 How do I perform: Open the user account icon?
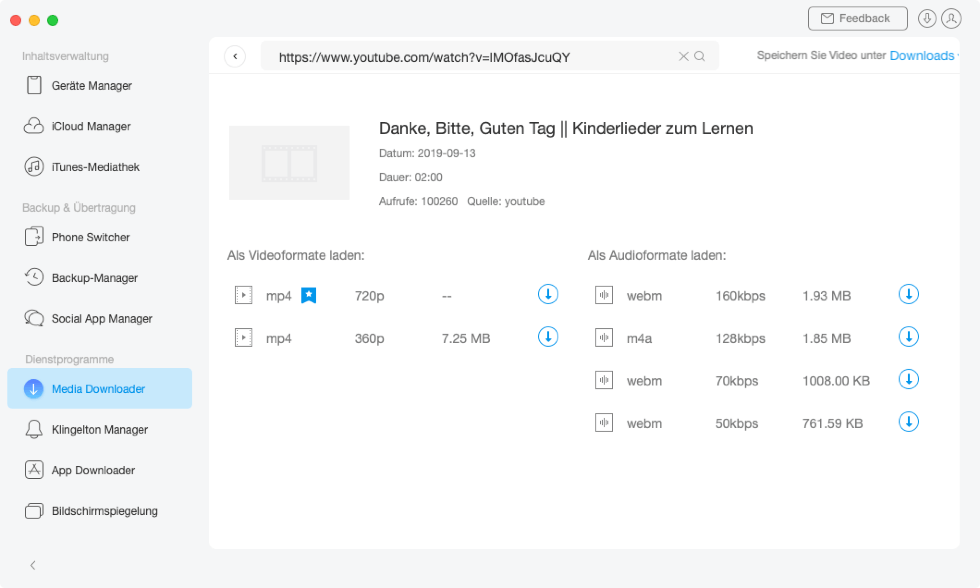pyautogui.click(x=951, y=19)
